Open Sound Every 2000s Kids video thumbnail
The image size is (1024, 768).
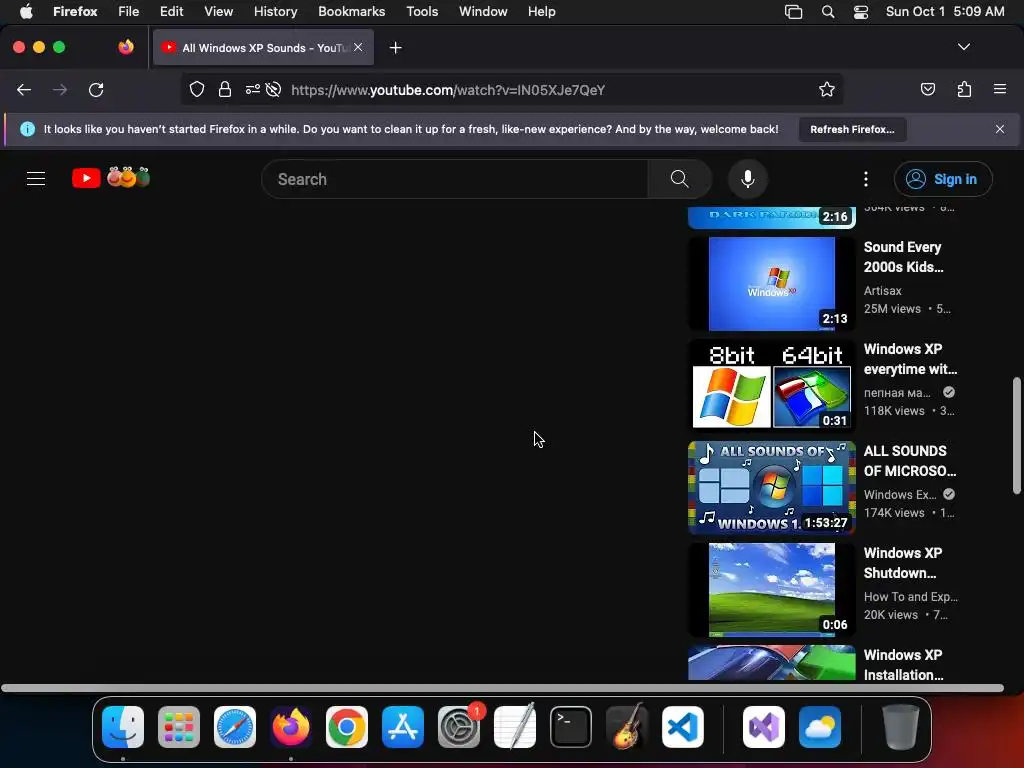tap(771, 283)
